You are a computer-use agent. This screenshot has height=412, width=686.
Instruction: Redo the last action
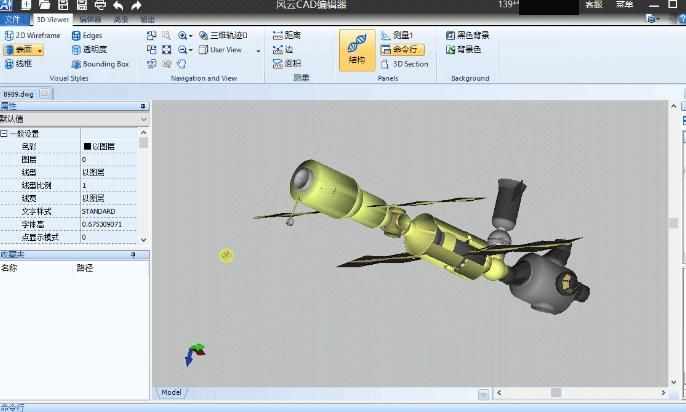136,5
